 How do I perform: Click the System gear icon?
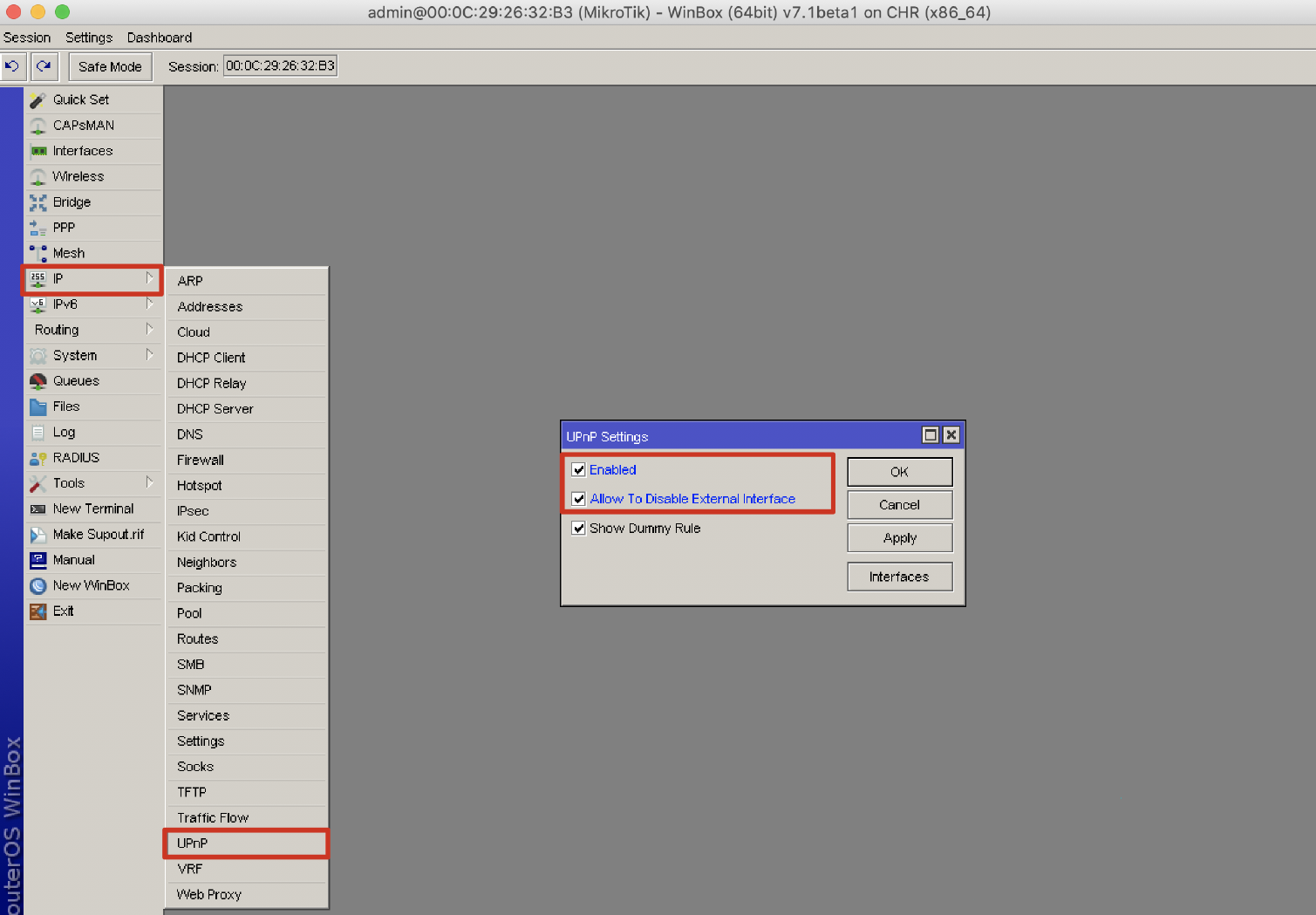pyautogui.click(x=38, y=356)
